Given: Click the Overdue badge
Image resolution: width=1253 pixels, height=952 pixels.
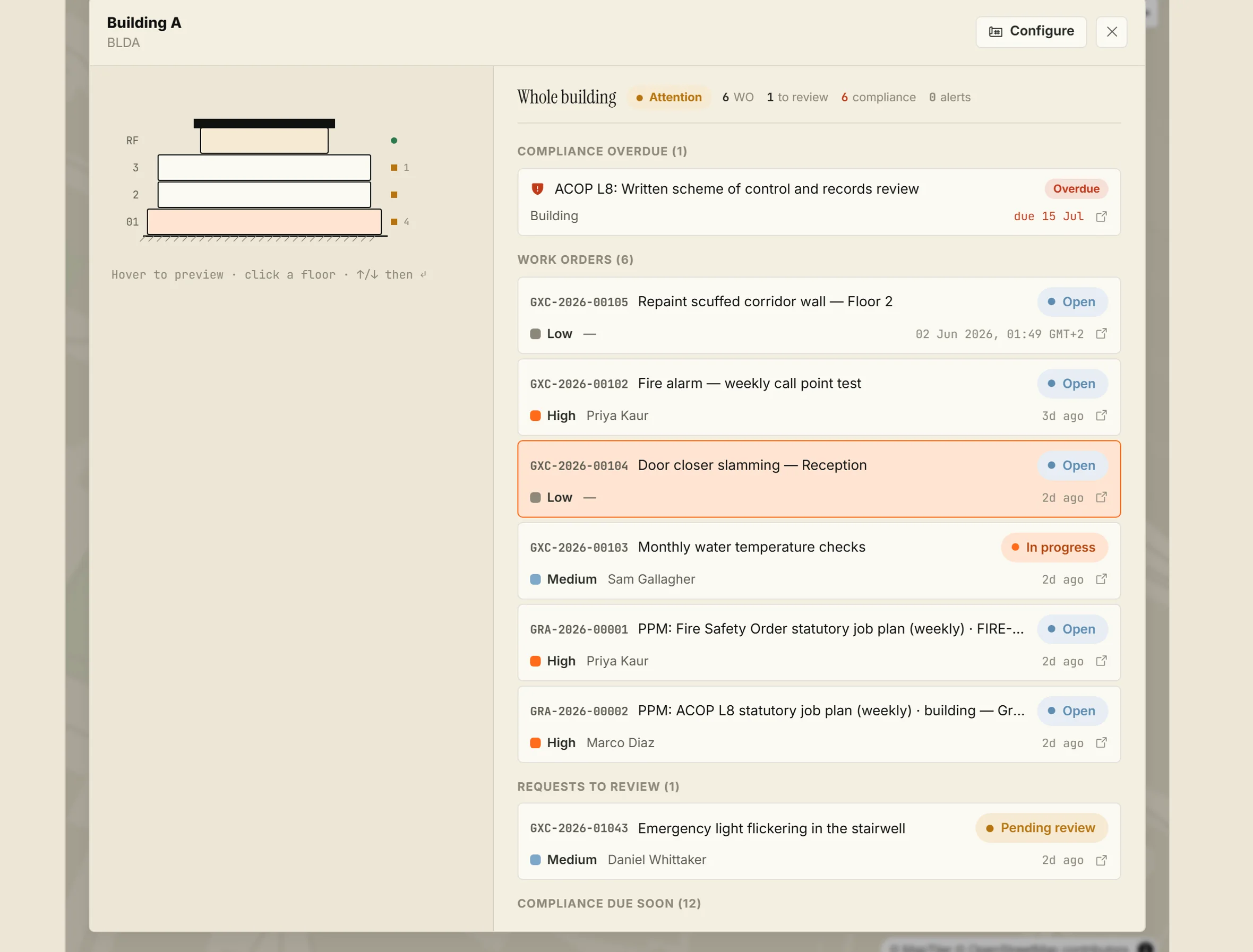Looking at the screenshot, I should [x=1076, y=189].
